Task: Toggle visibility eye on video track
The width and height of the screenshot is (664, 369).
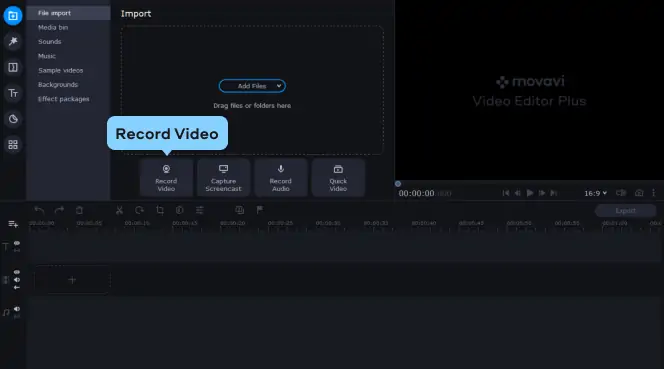Action: (x=17, y=272)
